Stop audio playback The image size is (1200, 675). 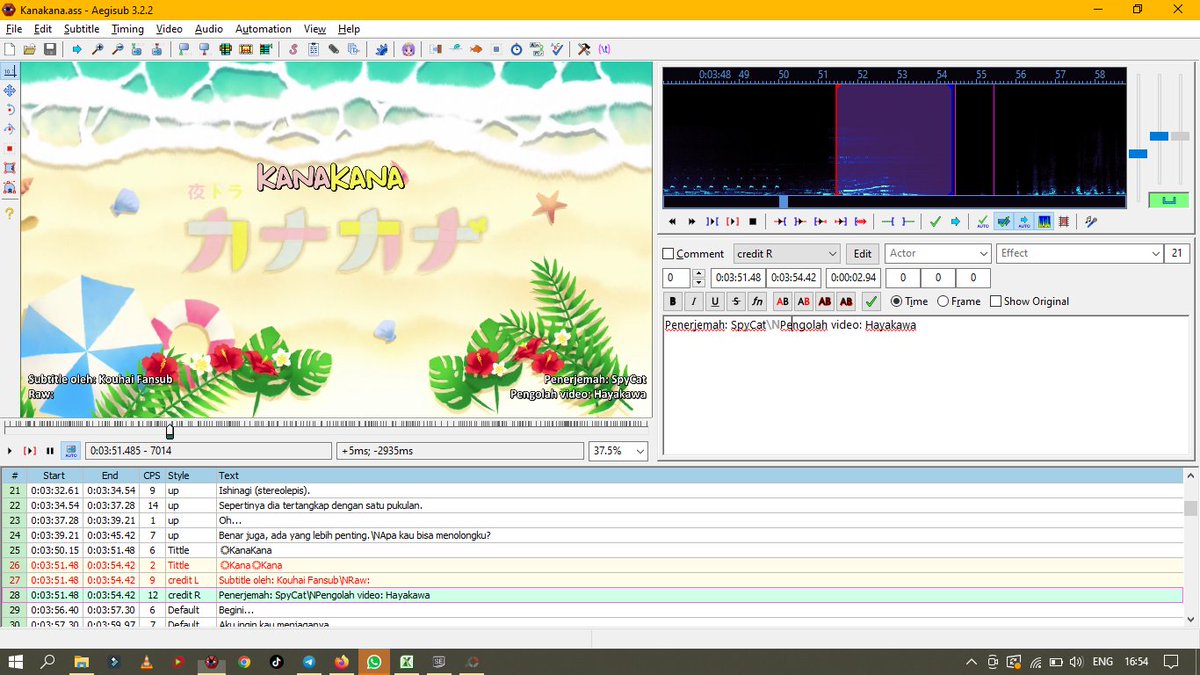(753, 221)
